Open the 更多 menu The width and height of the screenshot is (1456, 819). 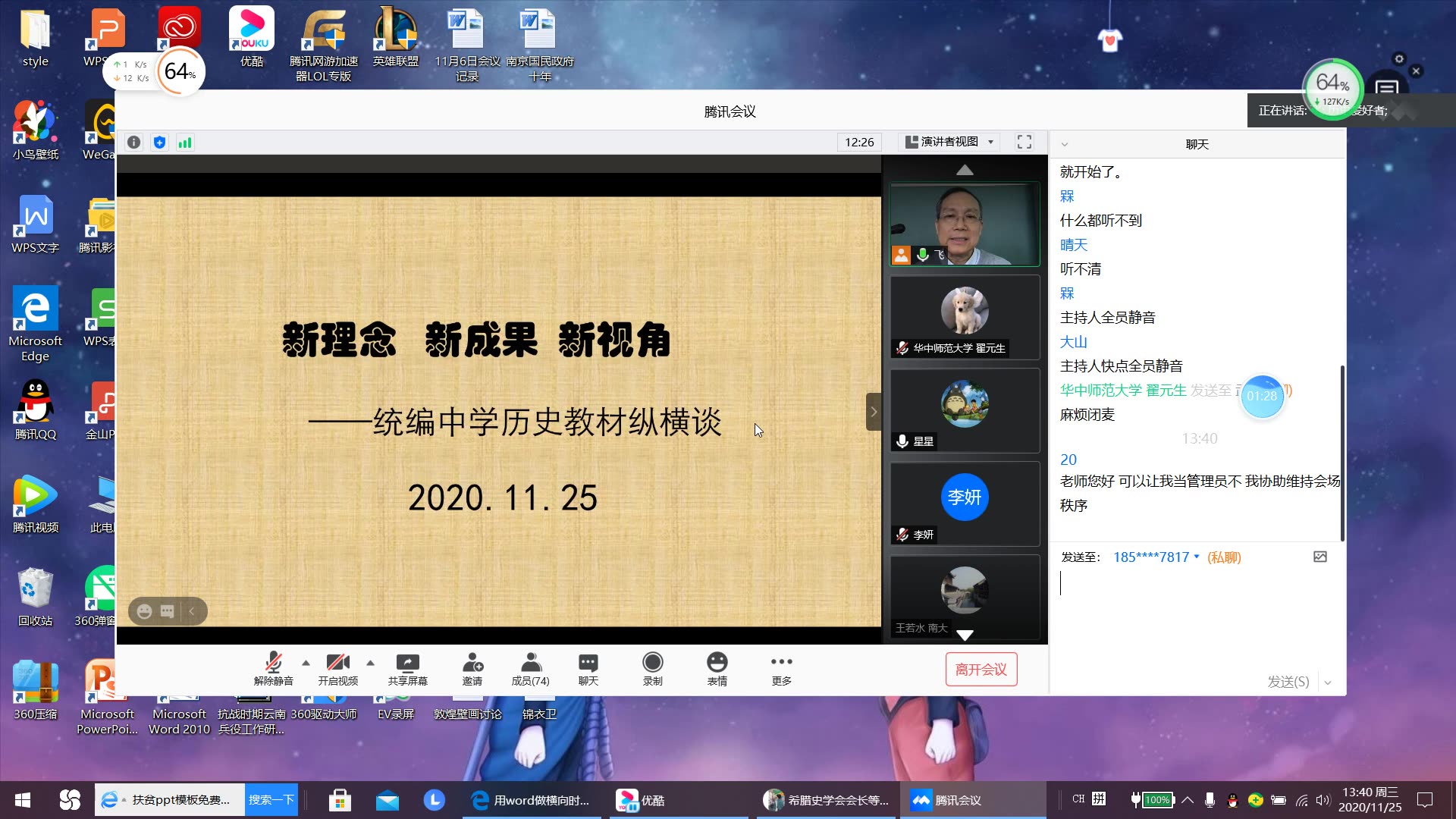[782, 669]
